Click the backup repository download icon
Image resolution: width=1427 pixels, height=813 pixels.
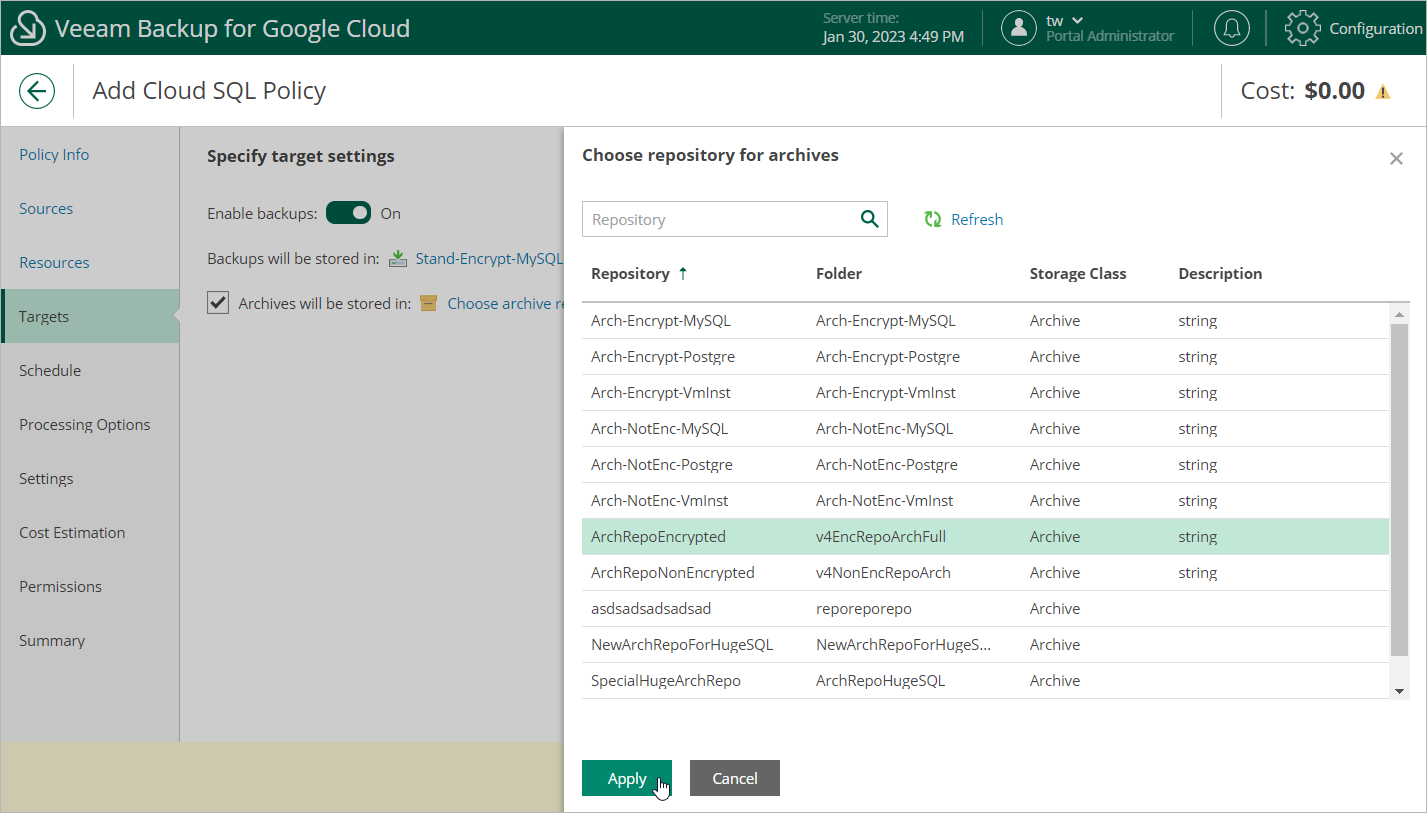[x=398, y=259]
